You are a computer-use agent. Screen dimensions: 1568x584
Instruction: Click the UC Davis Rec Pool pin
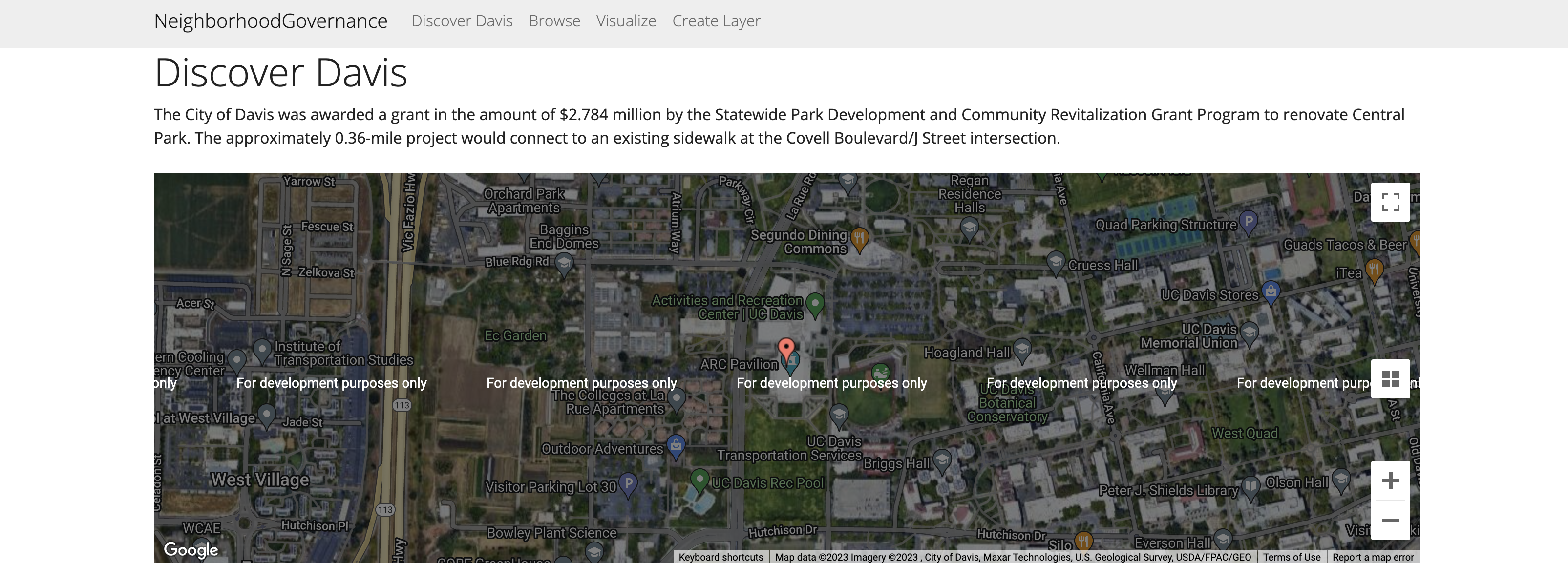(x=699, y=479)
